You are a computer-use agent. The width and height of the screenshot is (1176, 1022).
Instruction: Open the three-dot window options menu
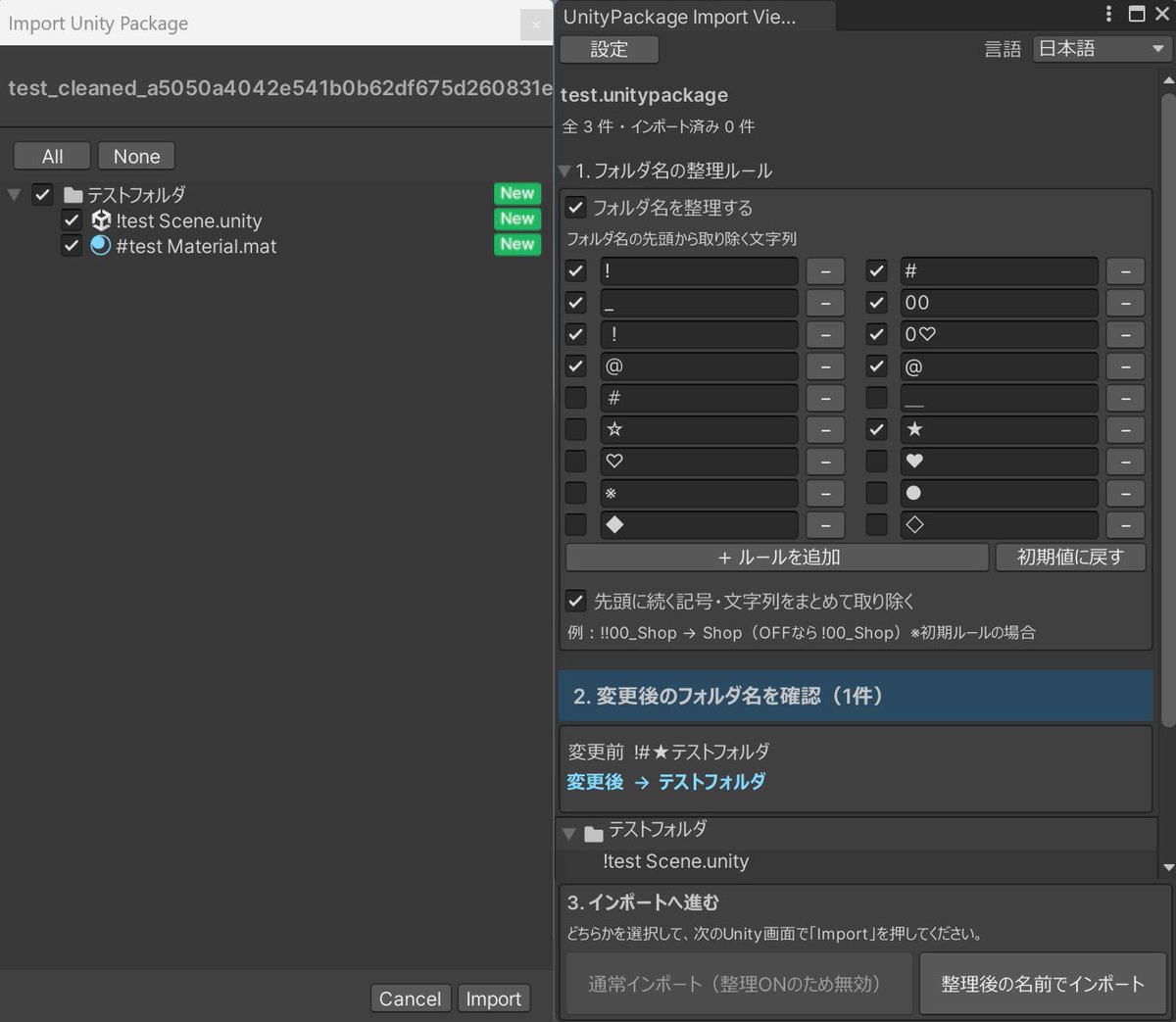[1108, 14]
